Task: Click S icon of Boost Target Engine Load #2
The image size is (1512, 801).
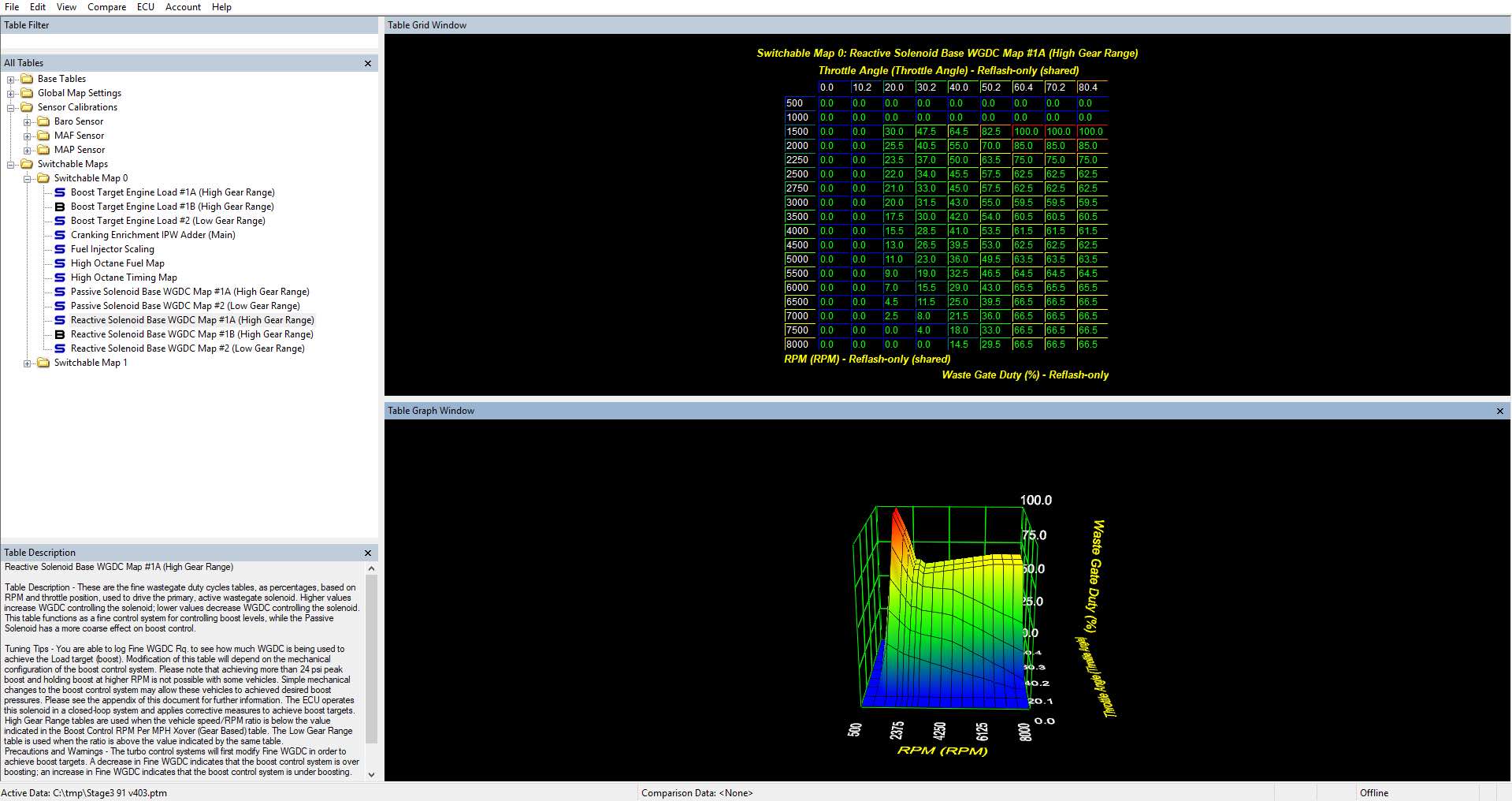Action: (60, 221)
